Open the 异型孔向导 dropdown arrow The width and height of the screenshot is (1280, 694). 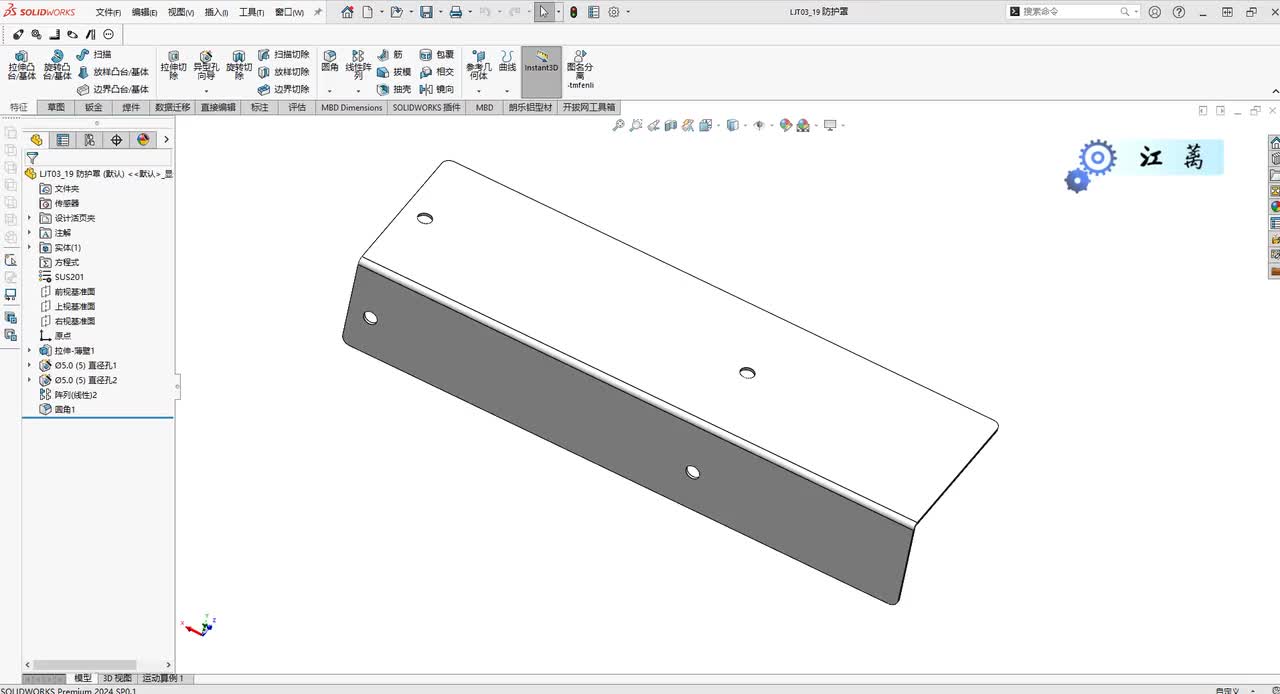[x=206, y=91]
